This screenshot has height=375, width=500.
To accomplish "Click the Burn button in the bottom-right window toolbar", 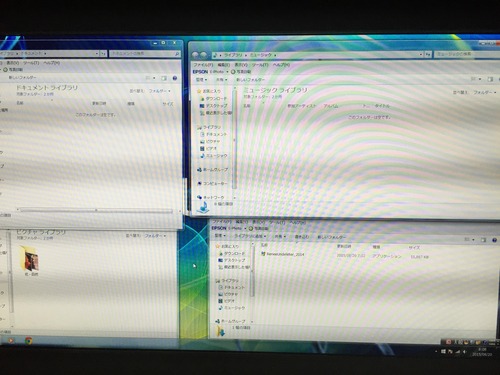I will coord(302,237).
